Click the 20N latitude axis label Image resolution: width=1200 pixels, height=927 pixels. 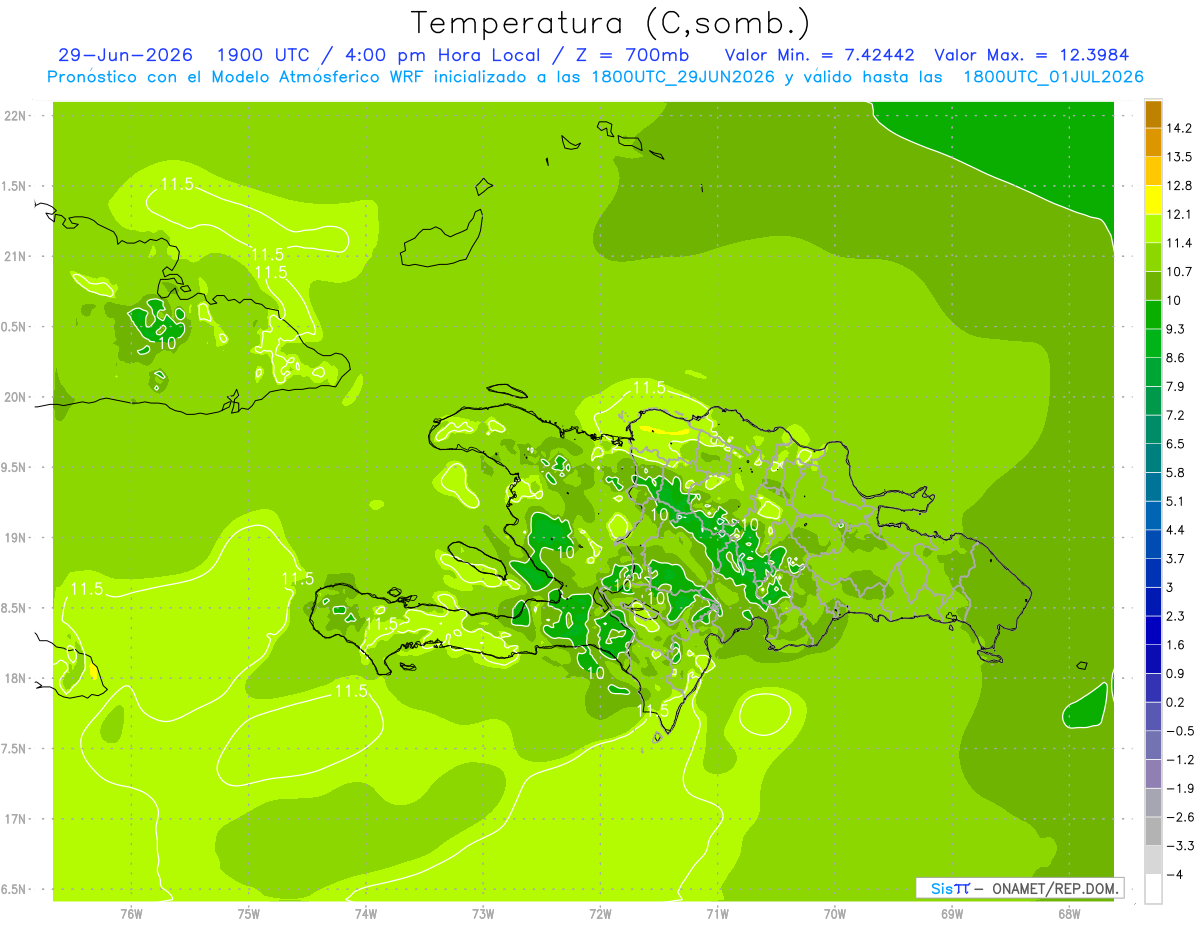[x=15, y=397]
